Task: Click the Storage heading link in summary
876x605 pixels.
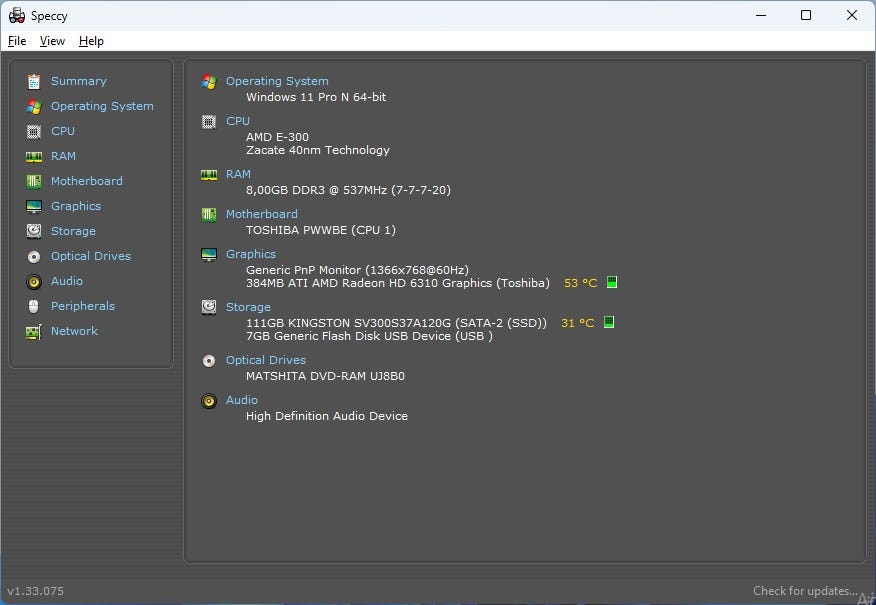Action: [x=248, y=307]
